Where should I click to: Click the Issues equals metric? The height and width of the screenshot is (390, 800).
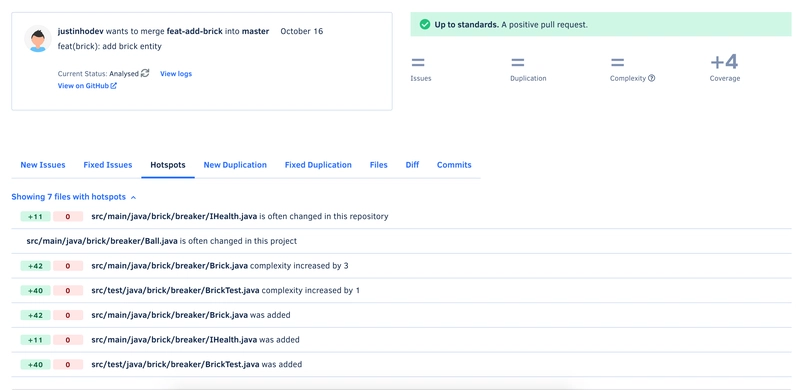click(420, 69)
